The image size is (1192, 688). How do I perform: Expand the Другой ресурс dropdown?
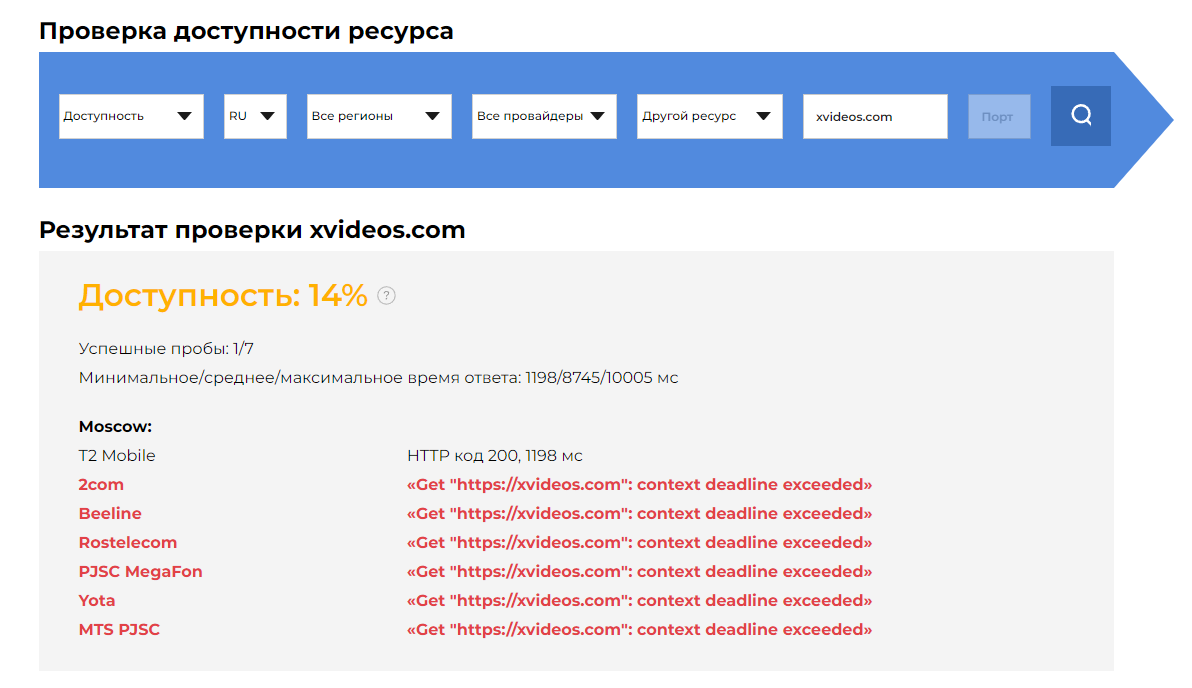click(709, 116)
